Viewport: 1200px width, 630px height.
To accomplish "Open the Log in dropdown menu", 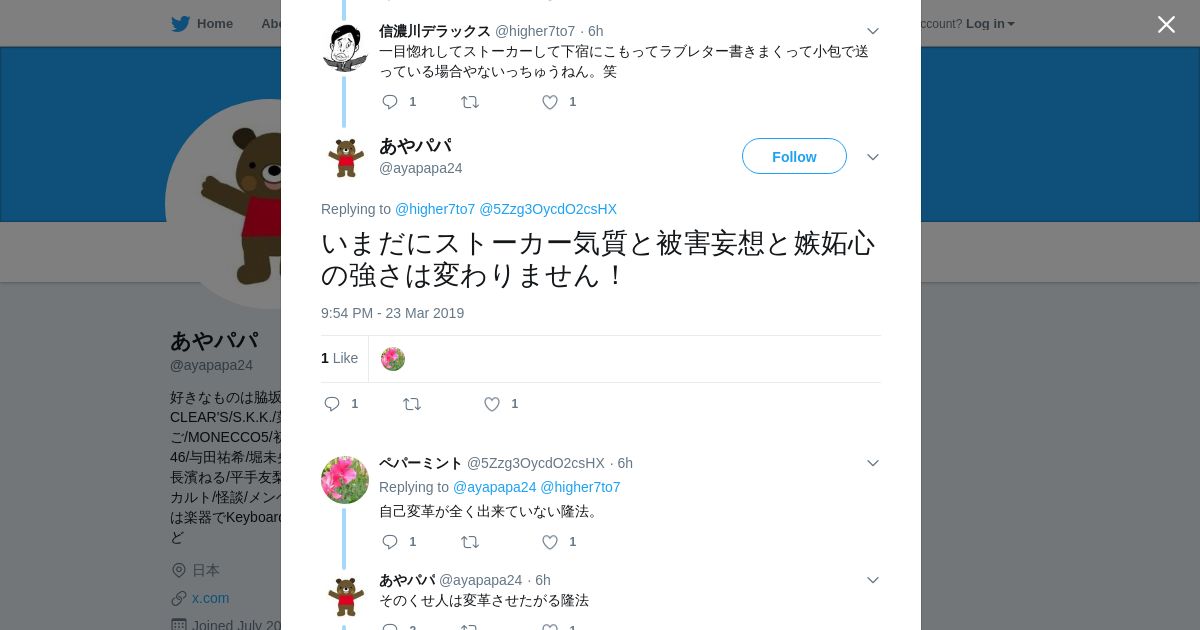I will [x=990, y=23].
